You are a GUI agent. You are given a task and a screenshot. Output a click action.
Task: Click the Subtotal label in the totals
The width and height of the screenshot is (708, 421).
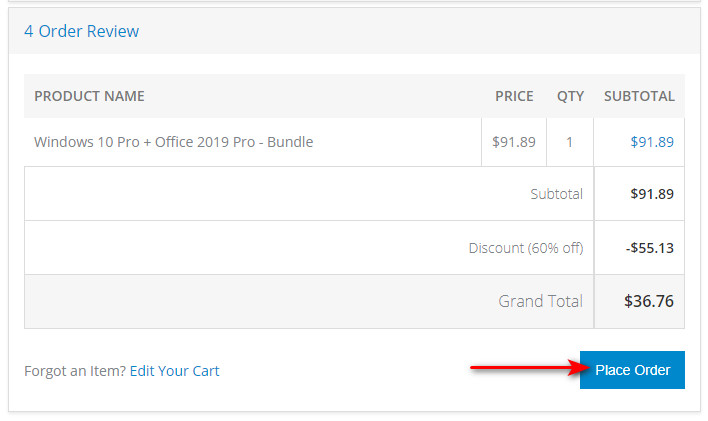point(556,194)
